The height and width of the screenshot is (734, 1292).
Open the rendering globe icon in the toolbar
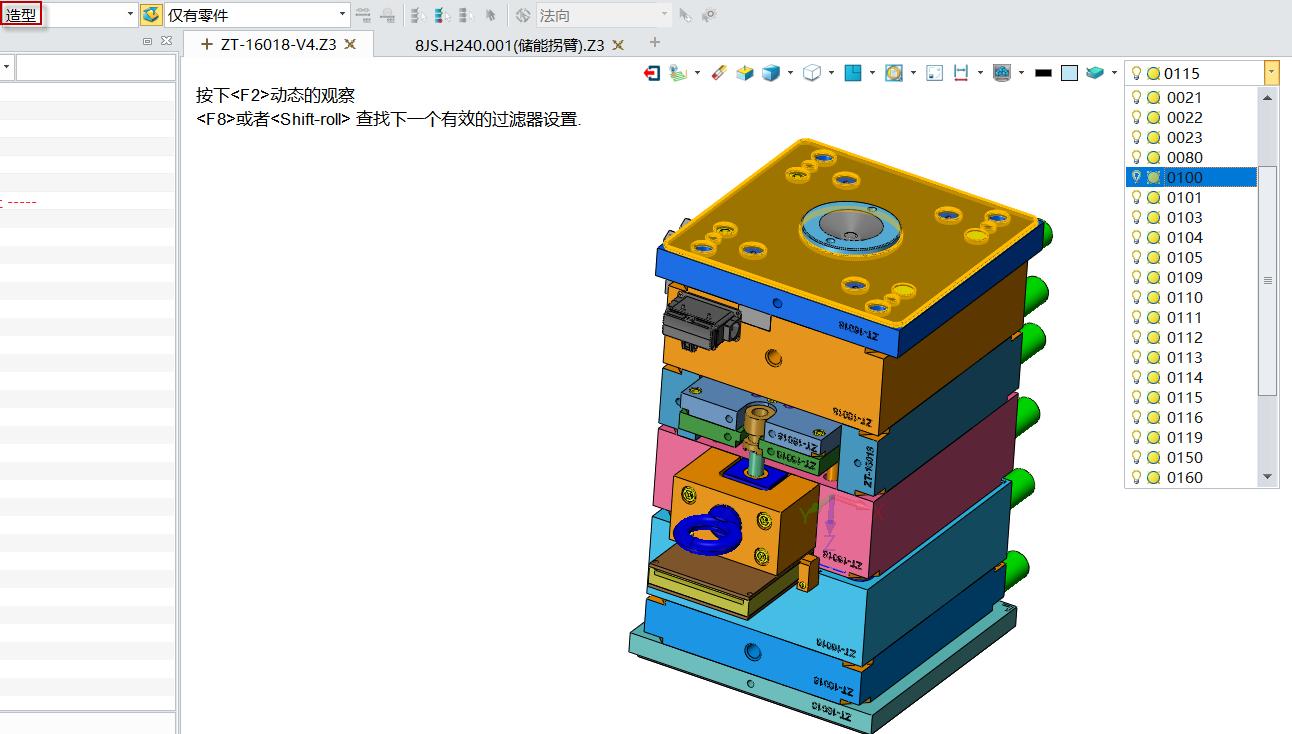coord(1002,72)
